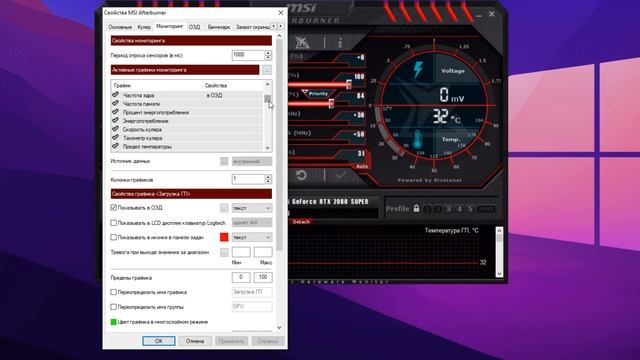This screenshot has width=640, height=360.
Task: Toggle checkmark for 'Тахометр кулера' graph
Action: [x=115, y=138]
